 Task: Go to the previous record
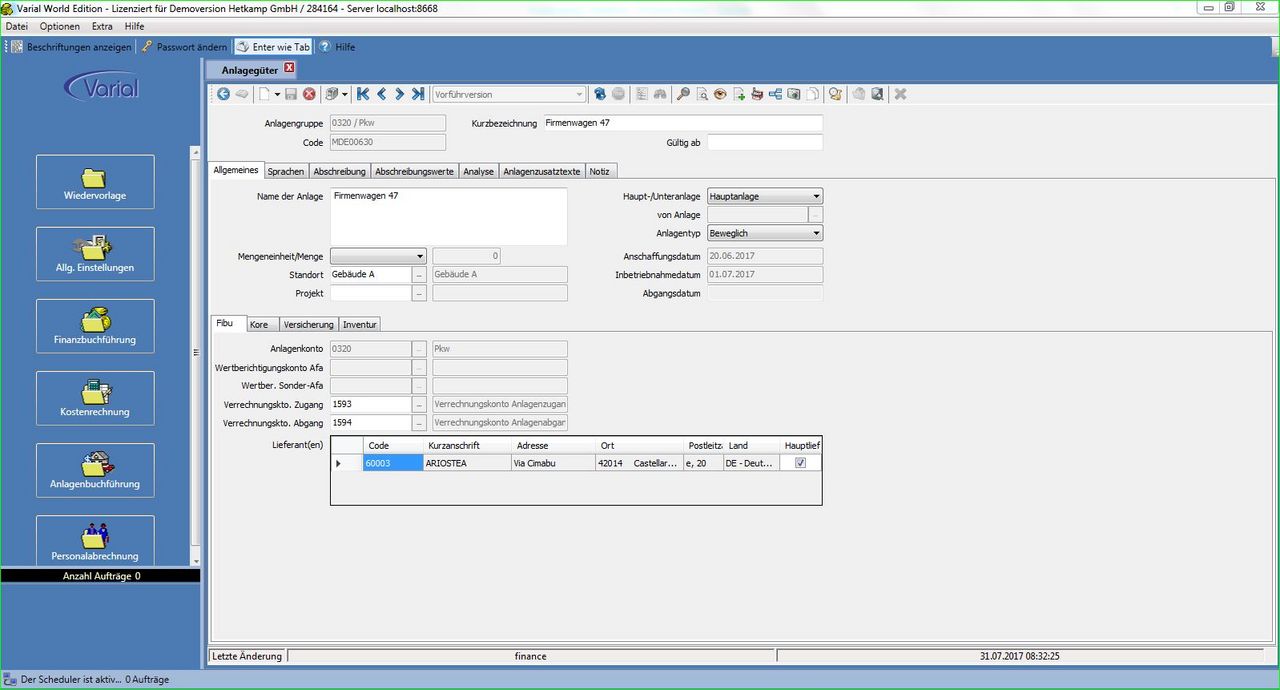pyautogui.click(x=382, y=94)
